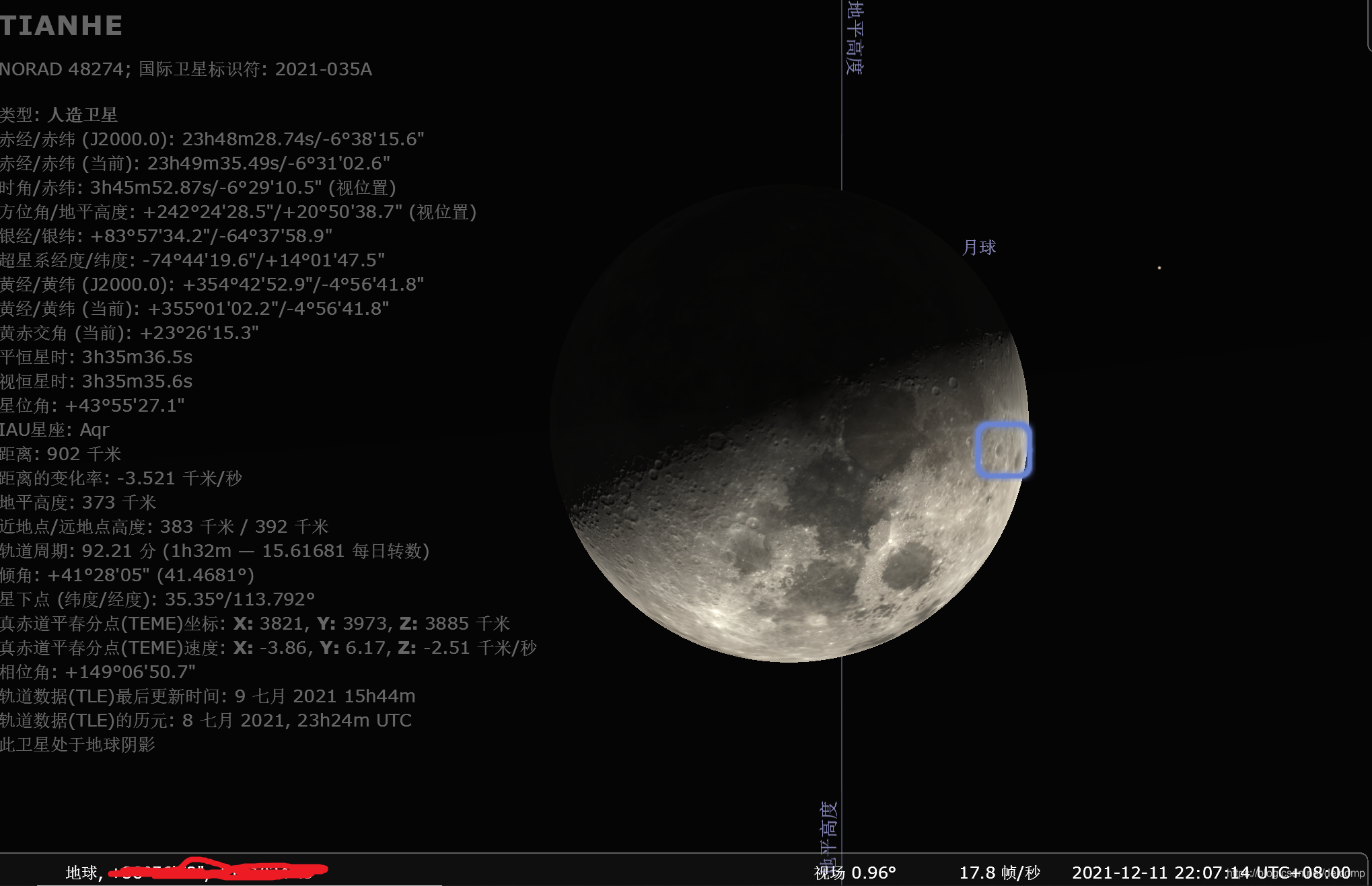Click the 视场 0.96° field of view readout
This screenshot has height=886, width=1372.
[x=855, y=873]
